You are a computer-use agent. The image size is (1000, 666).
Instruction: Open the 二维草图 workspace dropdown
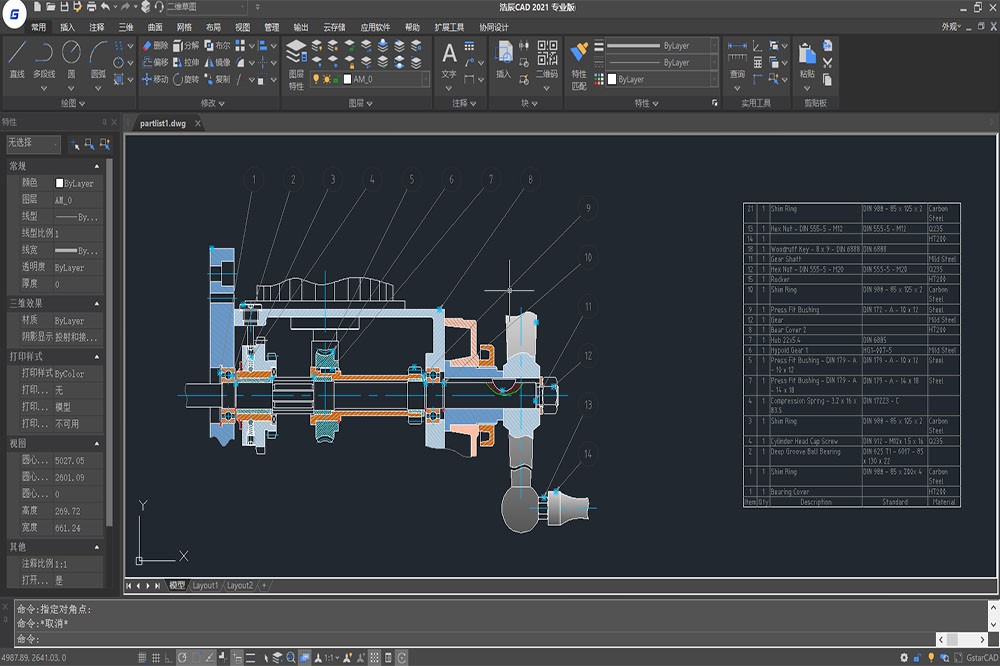click(x=207, y=7)
